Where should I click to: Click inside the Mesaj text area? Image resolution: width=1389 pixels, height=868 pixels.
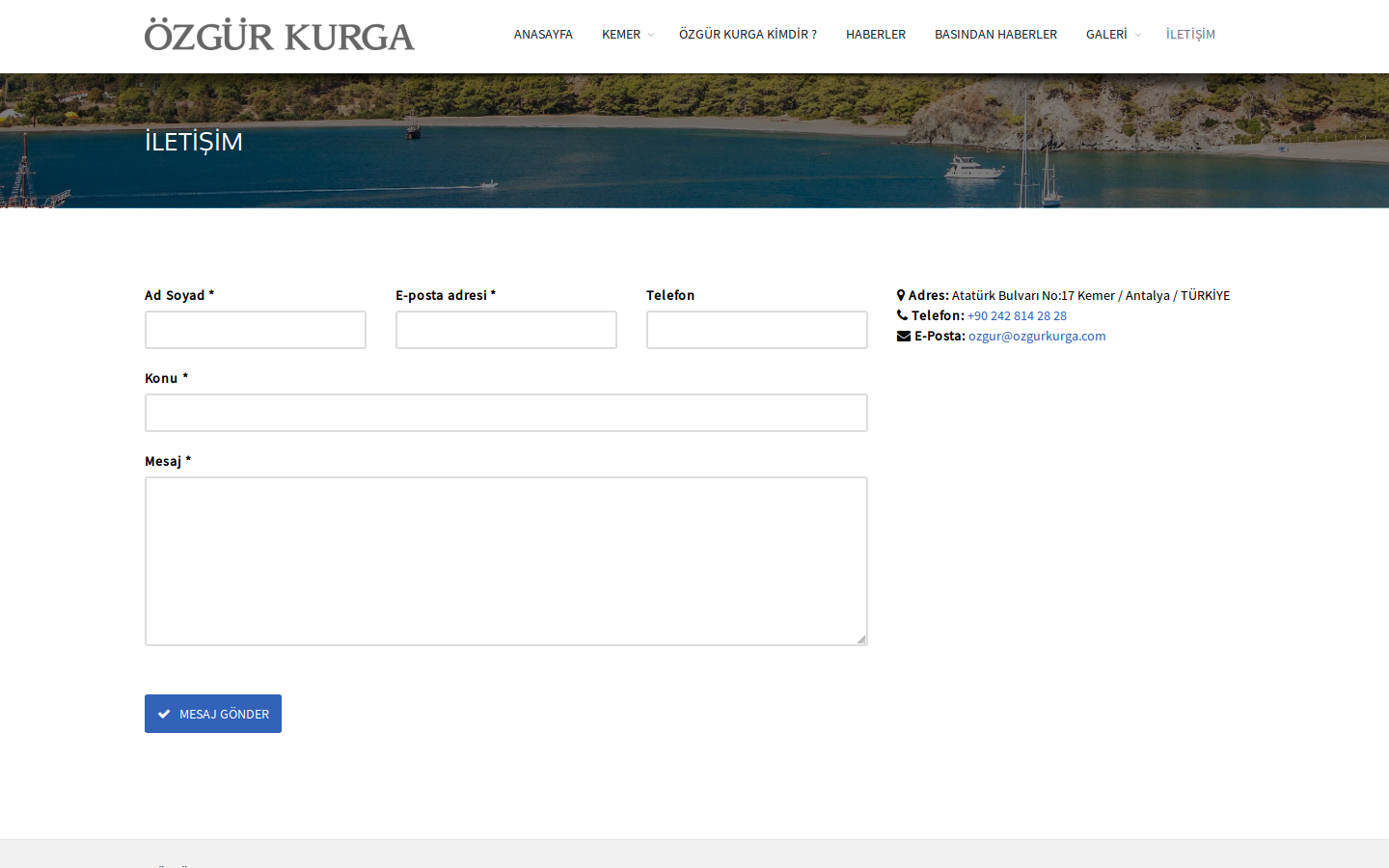[506, 561]
